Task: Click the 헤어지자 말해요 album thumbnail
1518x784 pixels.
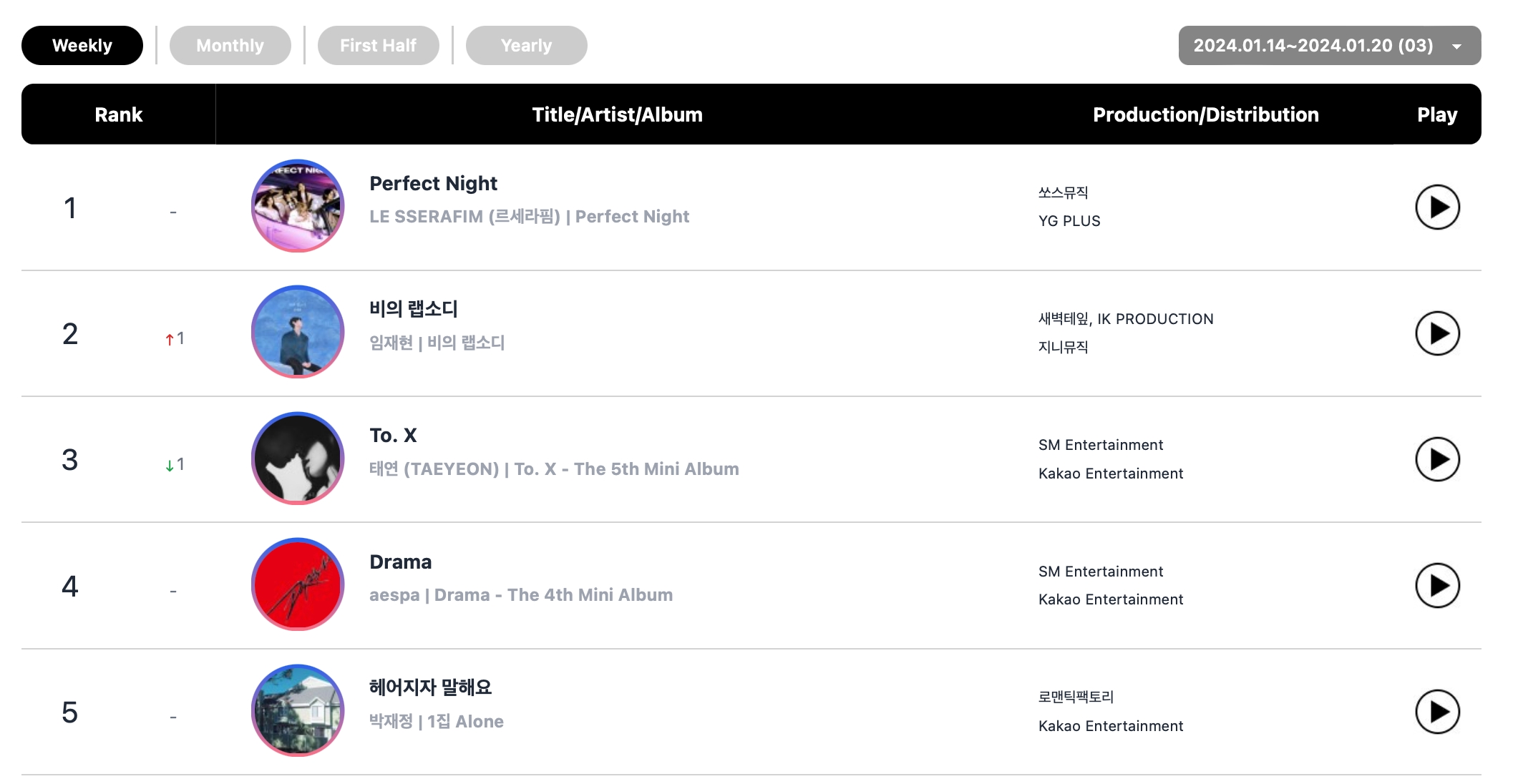Action: tap(298, 710)
